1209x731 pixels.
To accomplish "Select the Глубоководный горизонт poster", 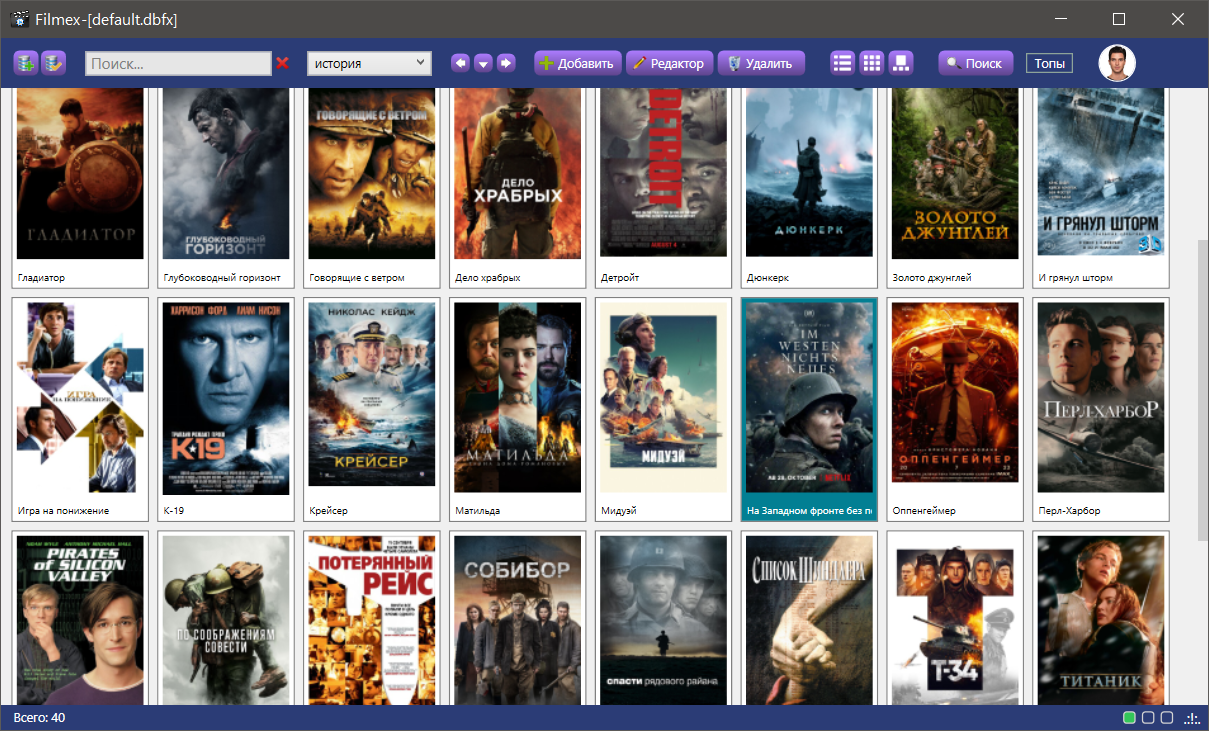I will pyautogui.click(x=226, y=173).
